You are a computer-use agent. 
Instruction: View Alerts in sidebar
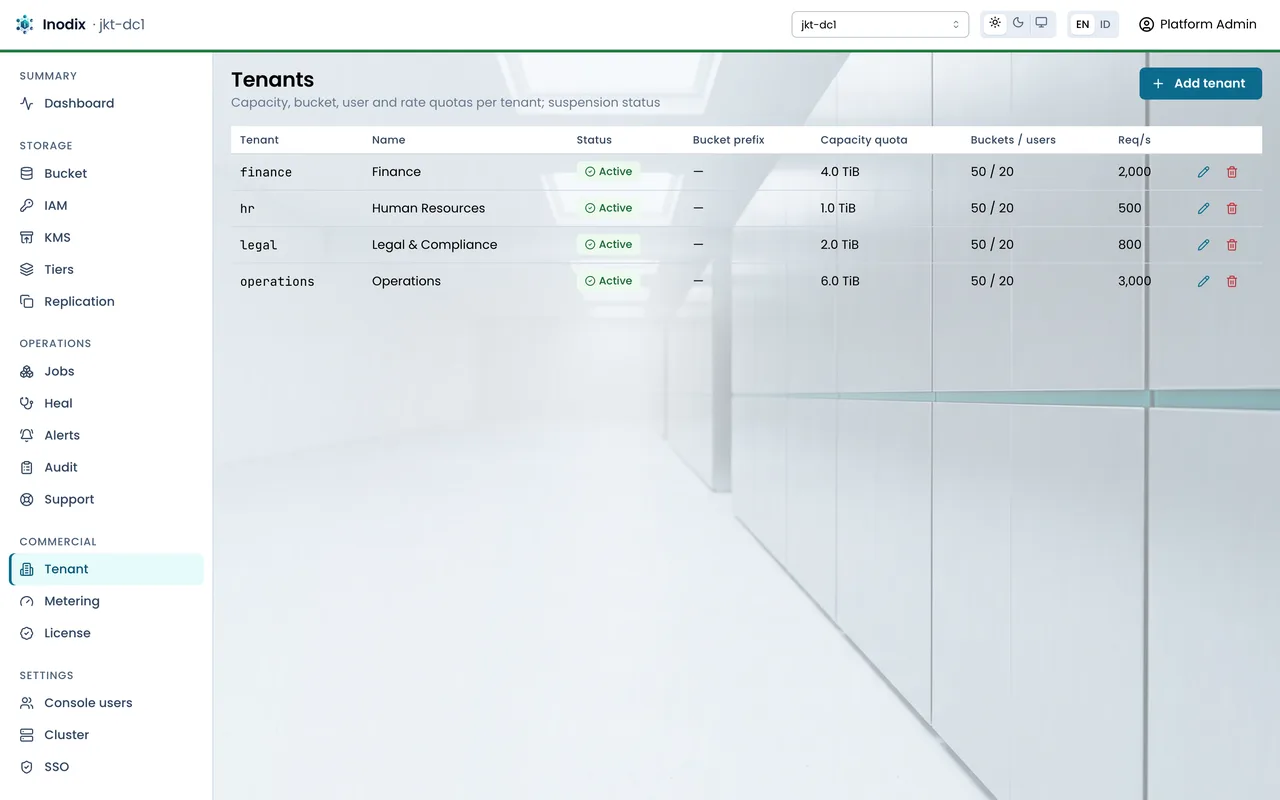pyautogui.click(x=106, y=435)
